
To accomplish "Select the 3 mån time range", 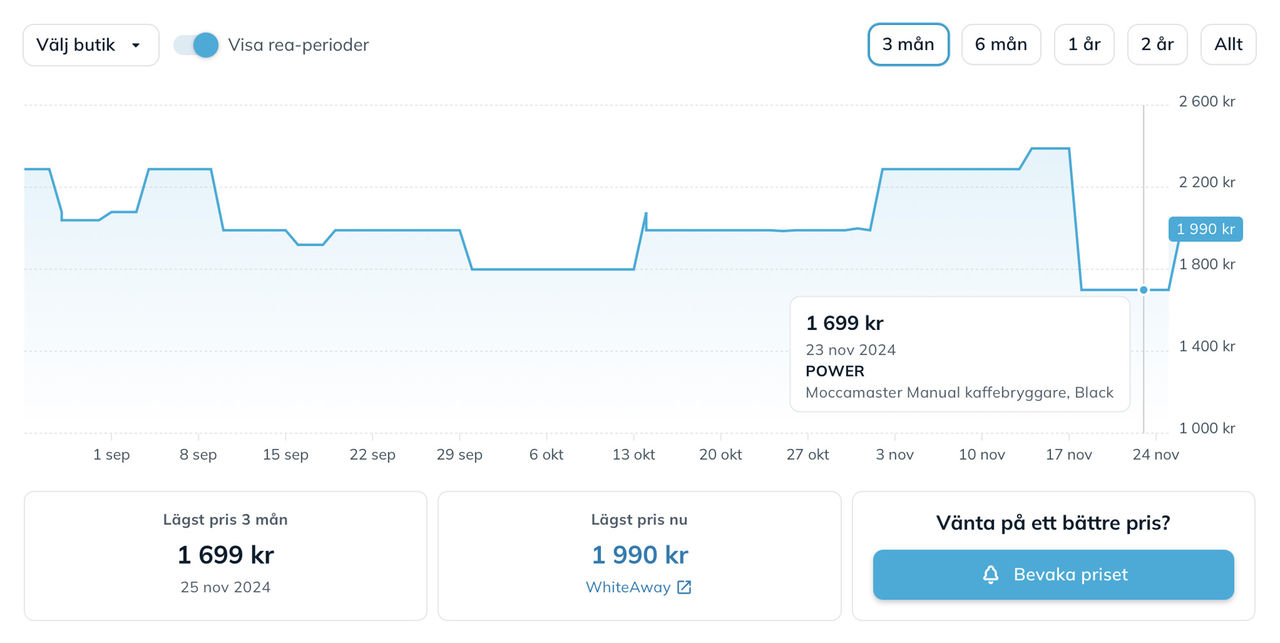I will pyautogui.click(x=908, y=45).
